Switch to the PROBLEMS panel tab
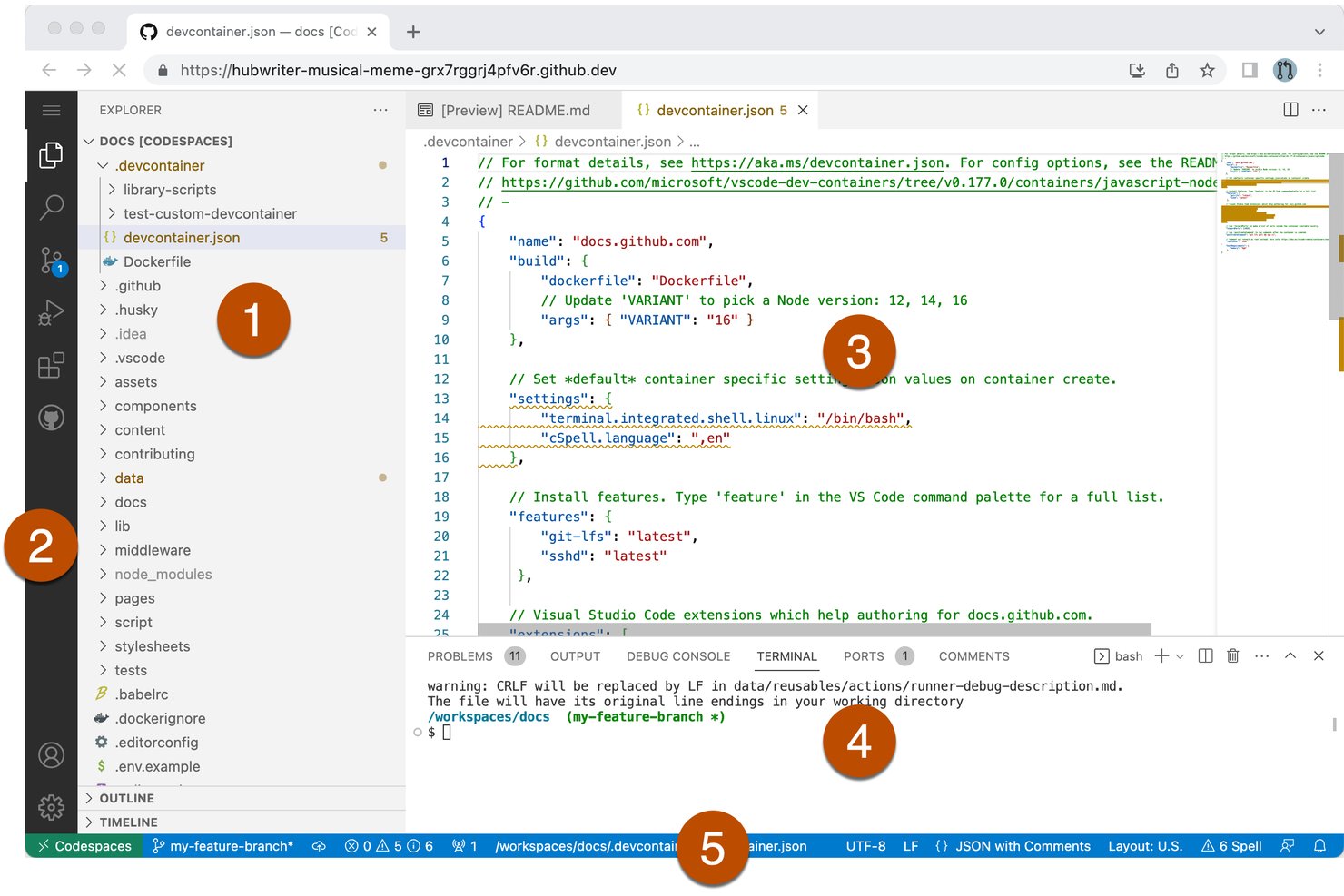 pyautogui.click(x=460, y=656)
